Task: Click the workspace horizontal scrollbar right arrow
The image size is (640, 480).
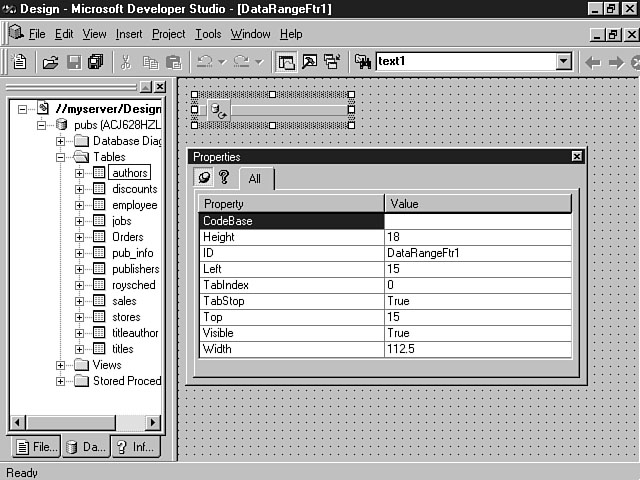Action: click(x=152, y=423)
